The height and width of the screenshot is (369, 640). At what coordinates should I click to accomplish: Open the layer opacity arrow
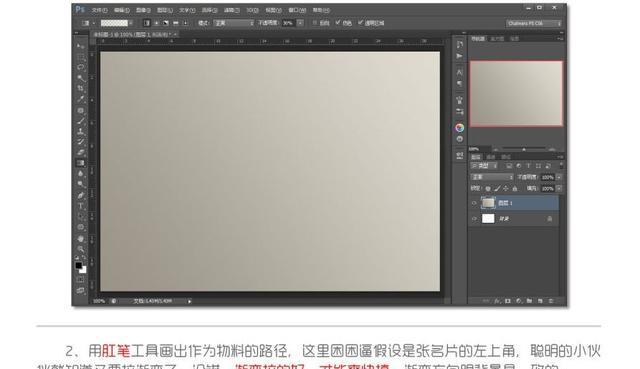point(559,177)
